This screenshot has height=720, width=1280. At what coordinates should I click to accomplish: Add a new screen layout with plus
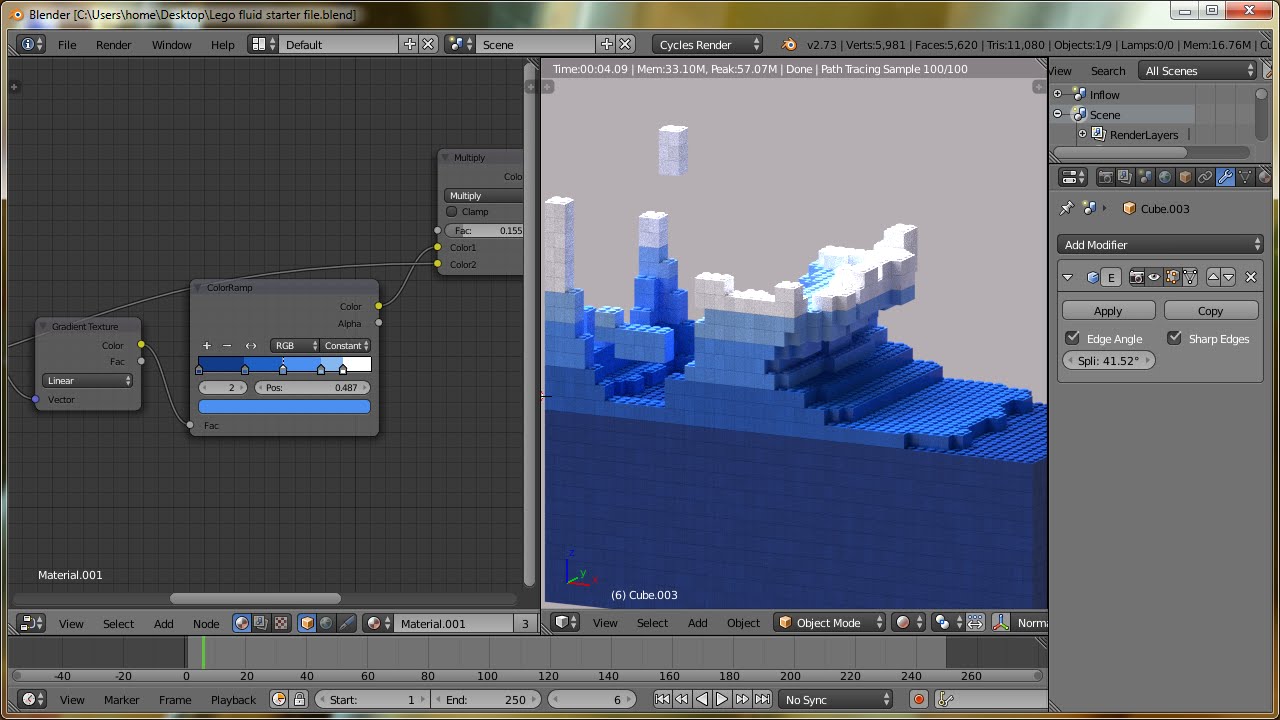tap(409, 44)
